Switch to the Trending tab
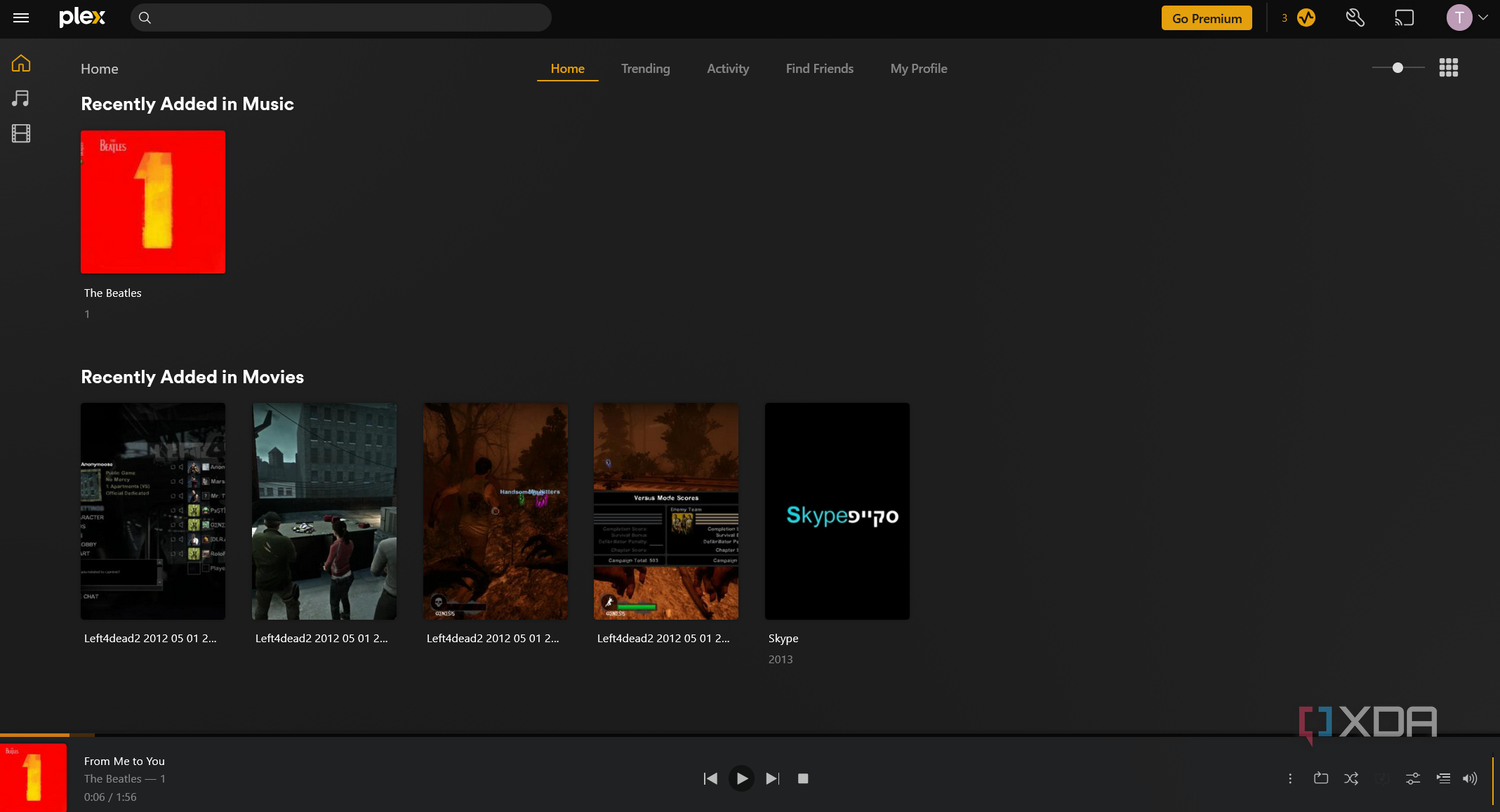The image size is (1500, 812). (x=645, y=68)
